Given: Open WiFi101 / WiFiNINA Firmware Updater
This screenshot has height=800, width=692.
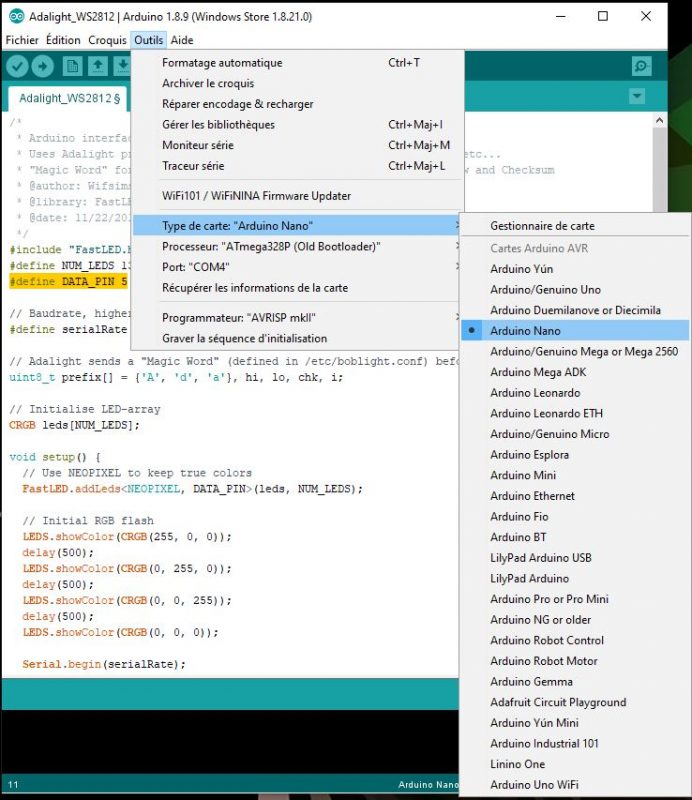Looking at the screenshot, I should [298, 196].
